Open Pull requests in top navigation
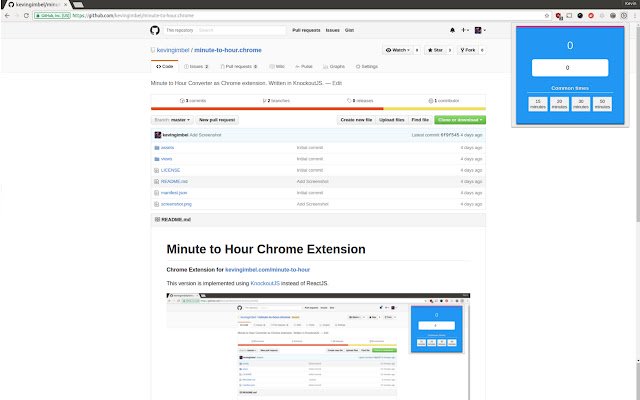 (x=306, y=30)
